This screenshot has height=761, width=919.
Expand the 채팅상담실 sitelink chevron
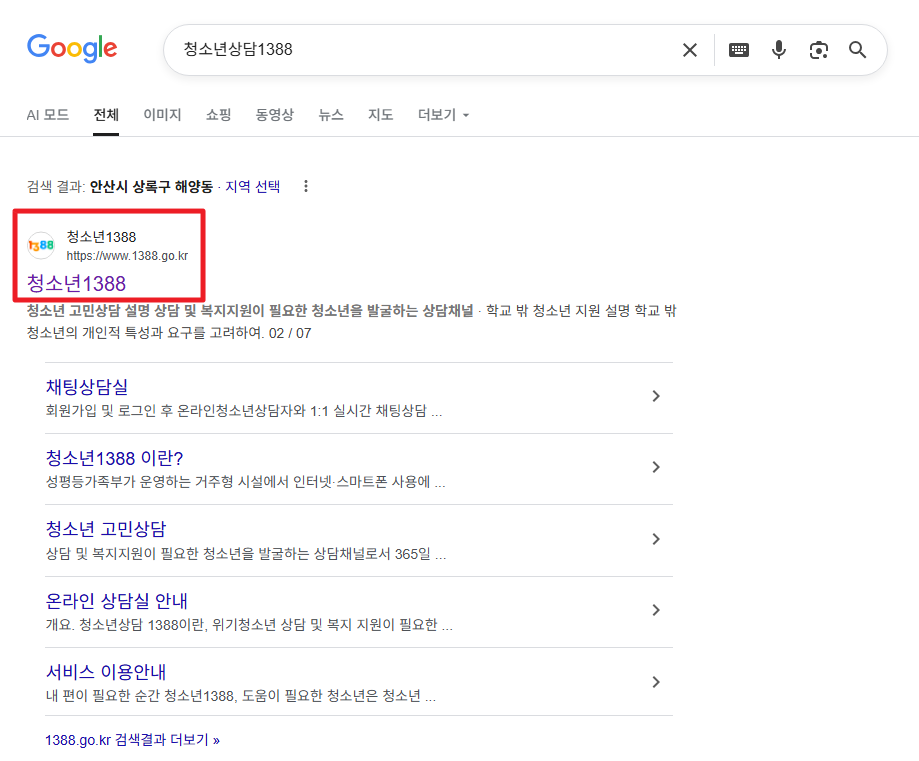[656, 398]
